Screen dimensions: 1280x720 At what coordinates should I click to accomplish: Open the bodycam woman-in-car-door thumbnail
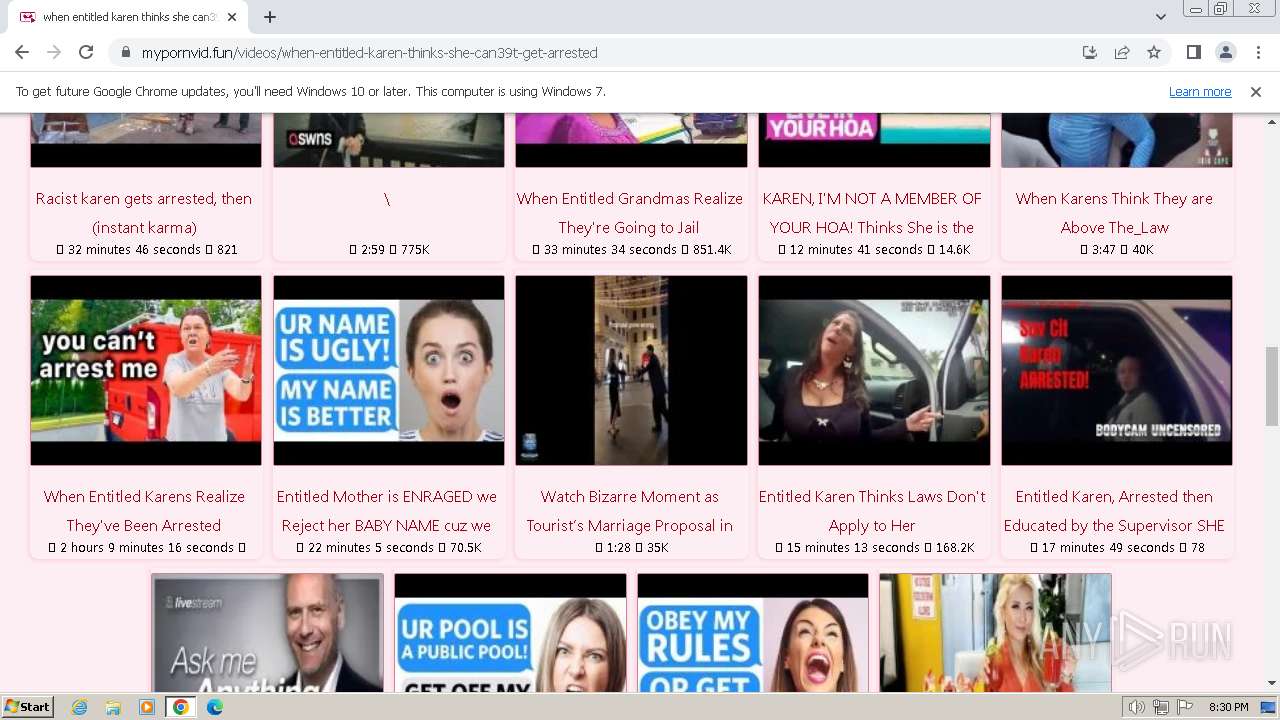[x=874, y=371]
